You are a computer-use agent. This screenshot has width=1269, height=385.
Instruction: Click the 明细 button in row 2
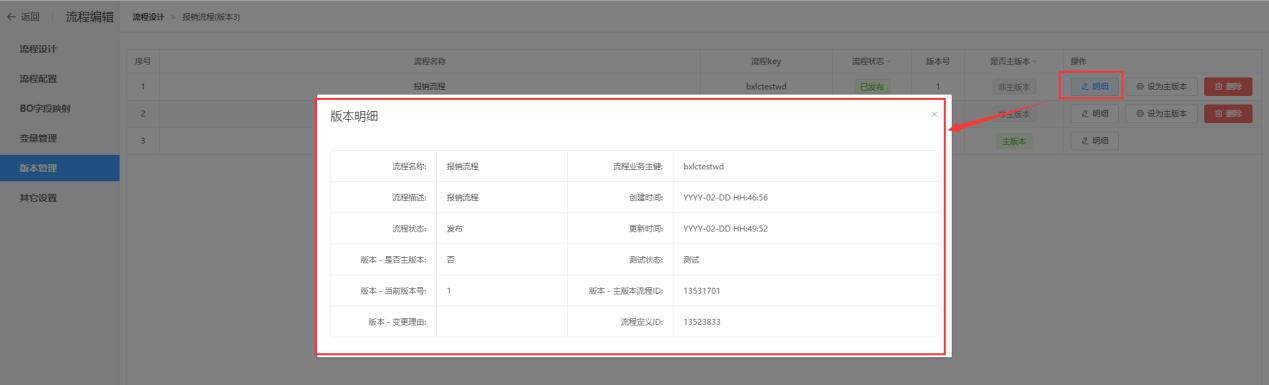[1094, 114]
